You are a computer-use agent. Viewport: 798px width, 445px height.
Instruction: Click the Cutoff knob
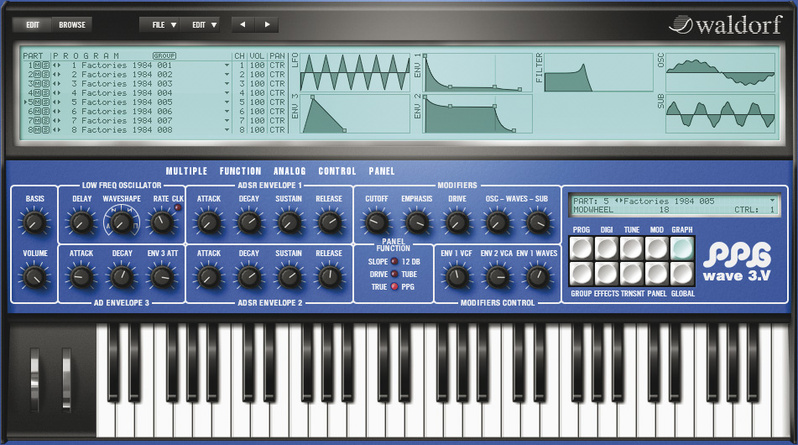tap(376, 222)
